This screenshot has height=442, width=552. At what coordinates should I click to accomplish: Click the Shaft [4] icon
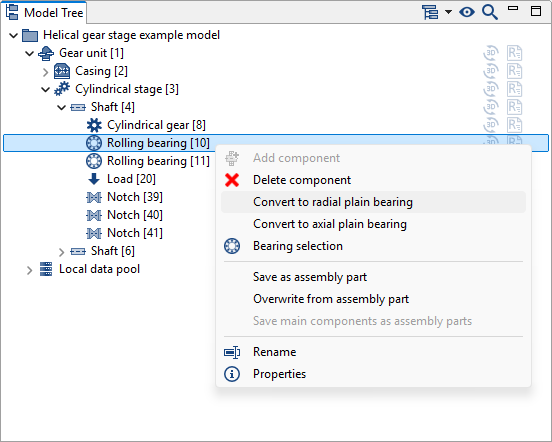[x=78, y=107]
